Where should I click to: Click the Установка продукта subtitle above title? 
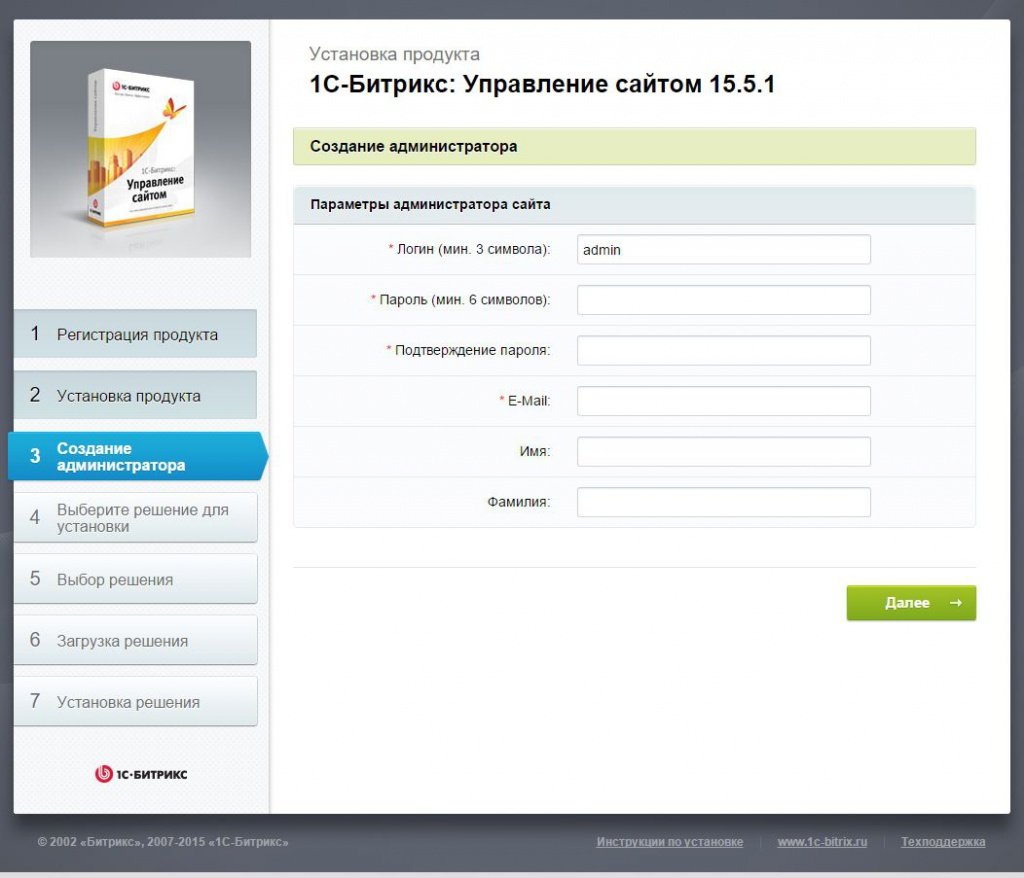coord(394,54)
